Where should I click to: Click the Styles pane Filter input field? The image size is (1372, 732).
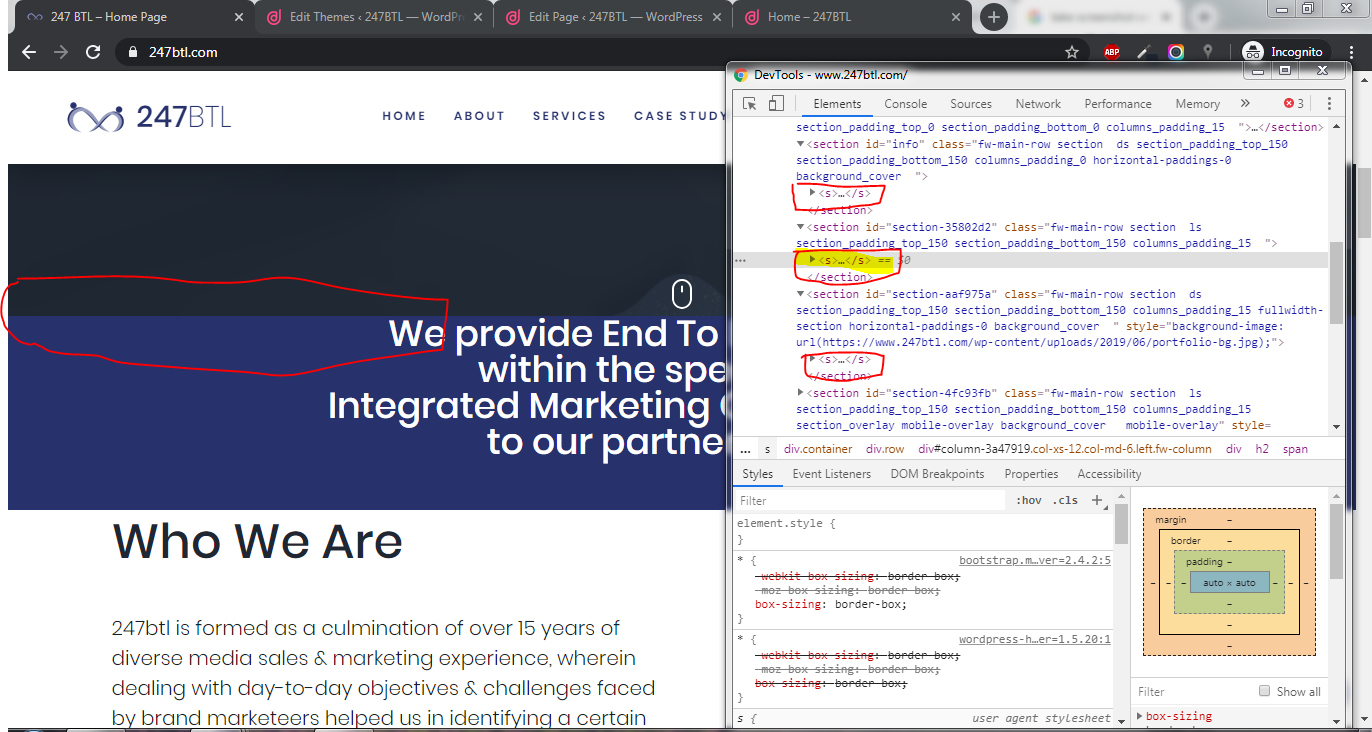click(x=870, y=500)
